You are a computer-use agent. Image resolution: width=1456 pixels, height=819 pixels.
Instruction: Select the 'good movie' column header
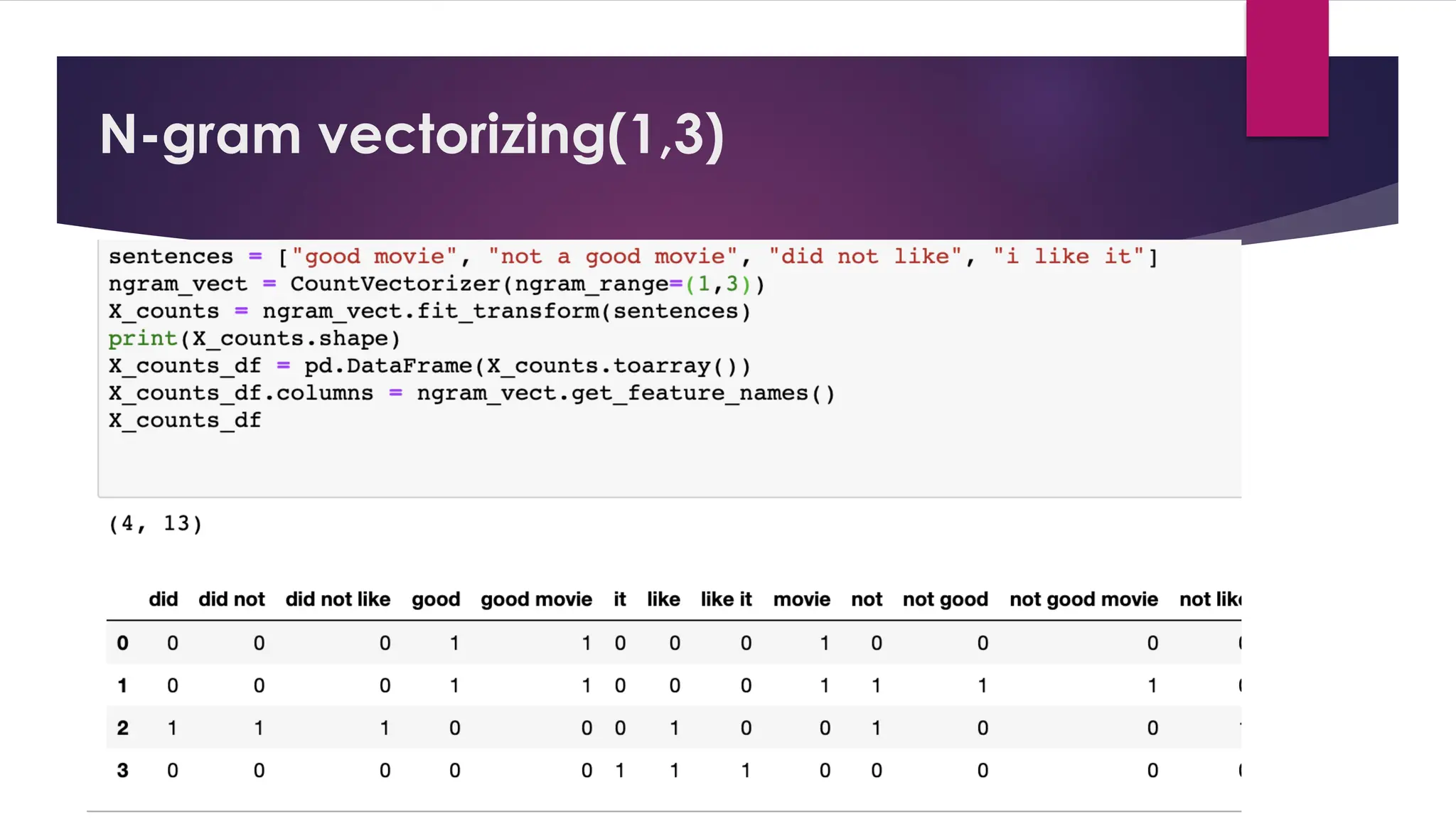[536, 599]
